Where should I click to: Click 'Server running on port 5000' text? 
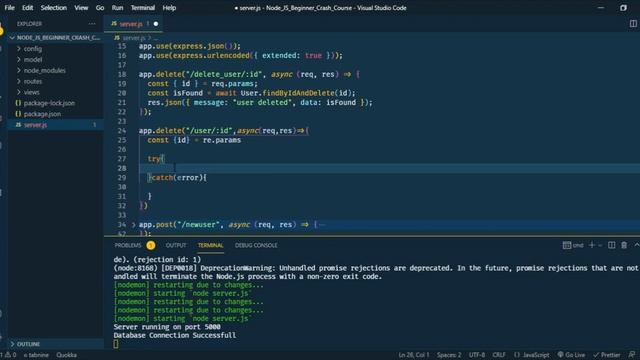(167, 327)
